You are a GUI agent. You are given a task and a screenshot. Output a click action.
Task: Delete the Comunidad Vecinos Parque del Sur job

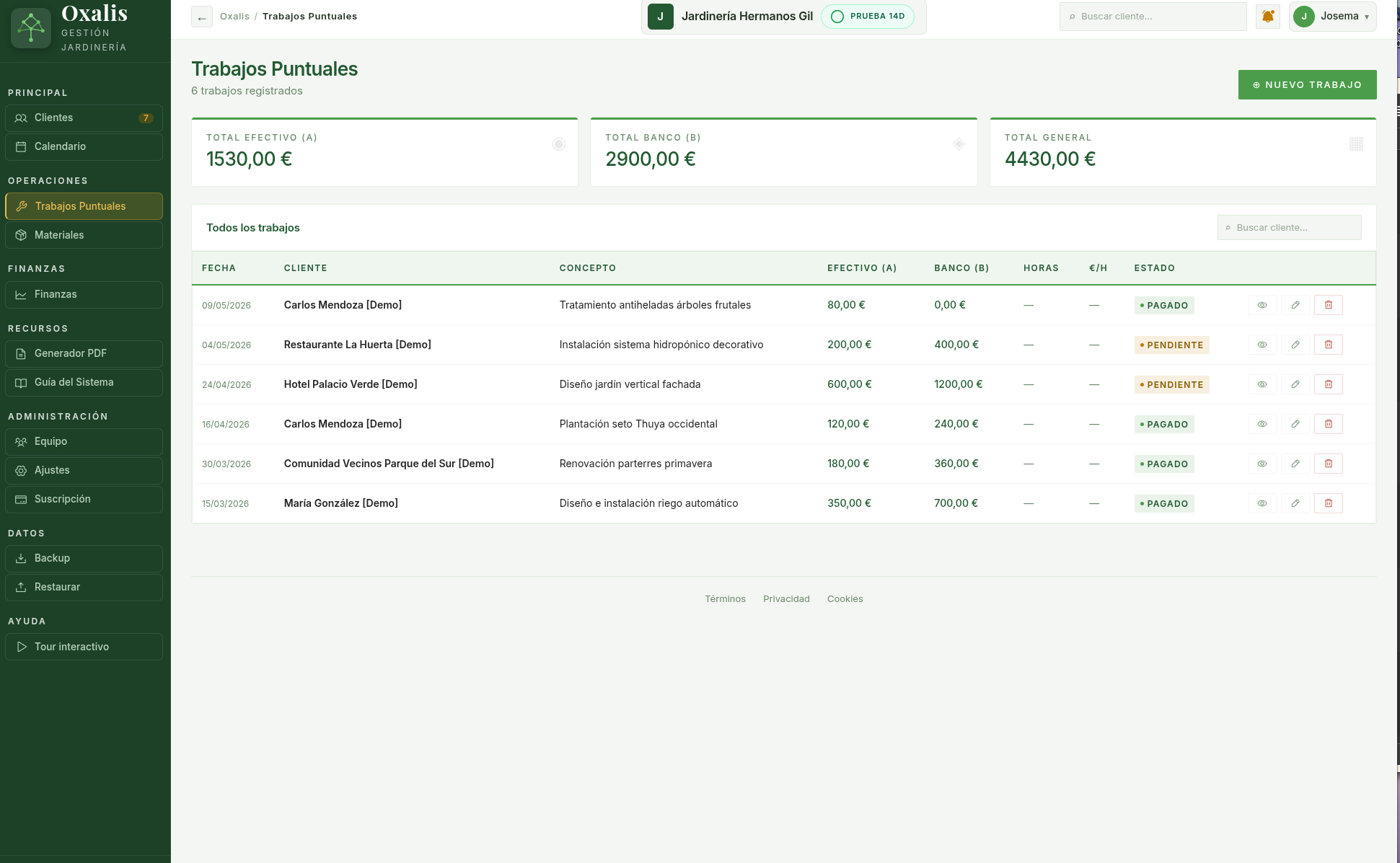(1328, 464)
